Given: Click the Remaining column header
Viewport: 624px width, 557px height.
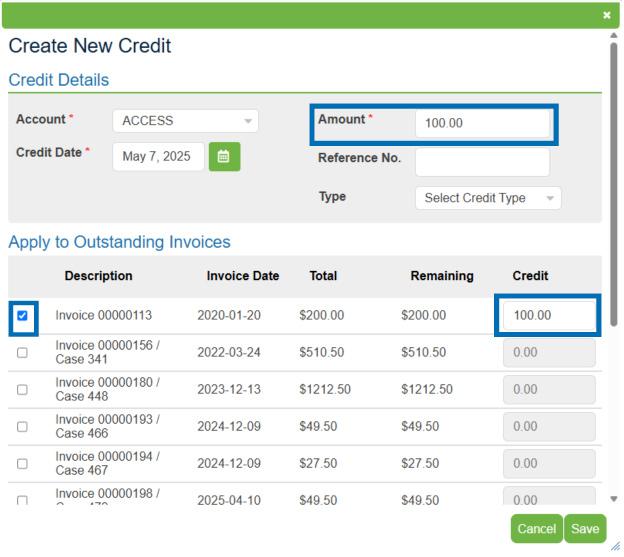Looking at the screenshot, I should point(441,276).
